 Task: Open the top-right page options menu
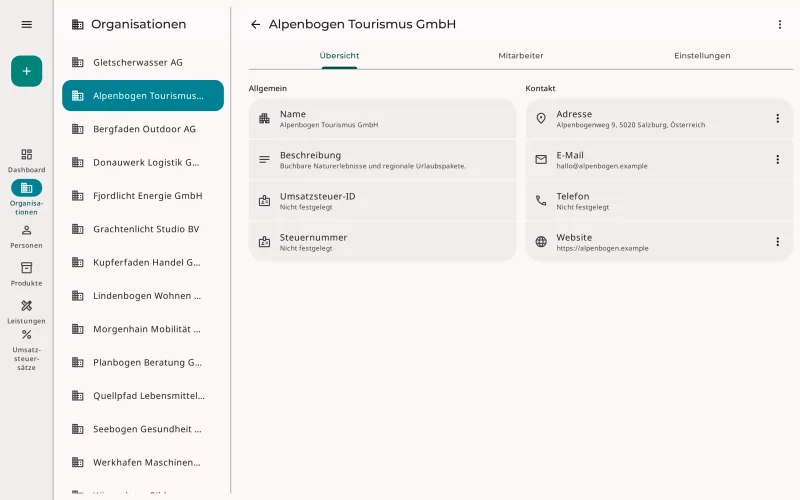tap(780, 24)
